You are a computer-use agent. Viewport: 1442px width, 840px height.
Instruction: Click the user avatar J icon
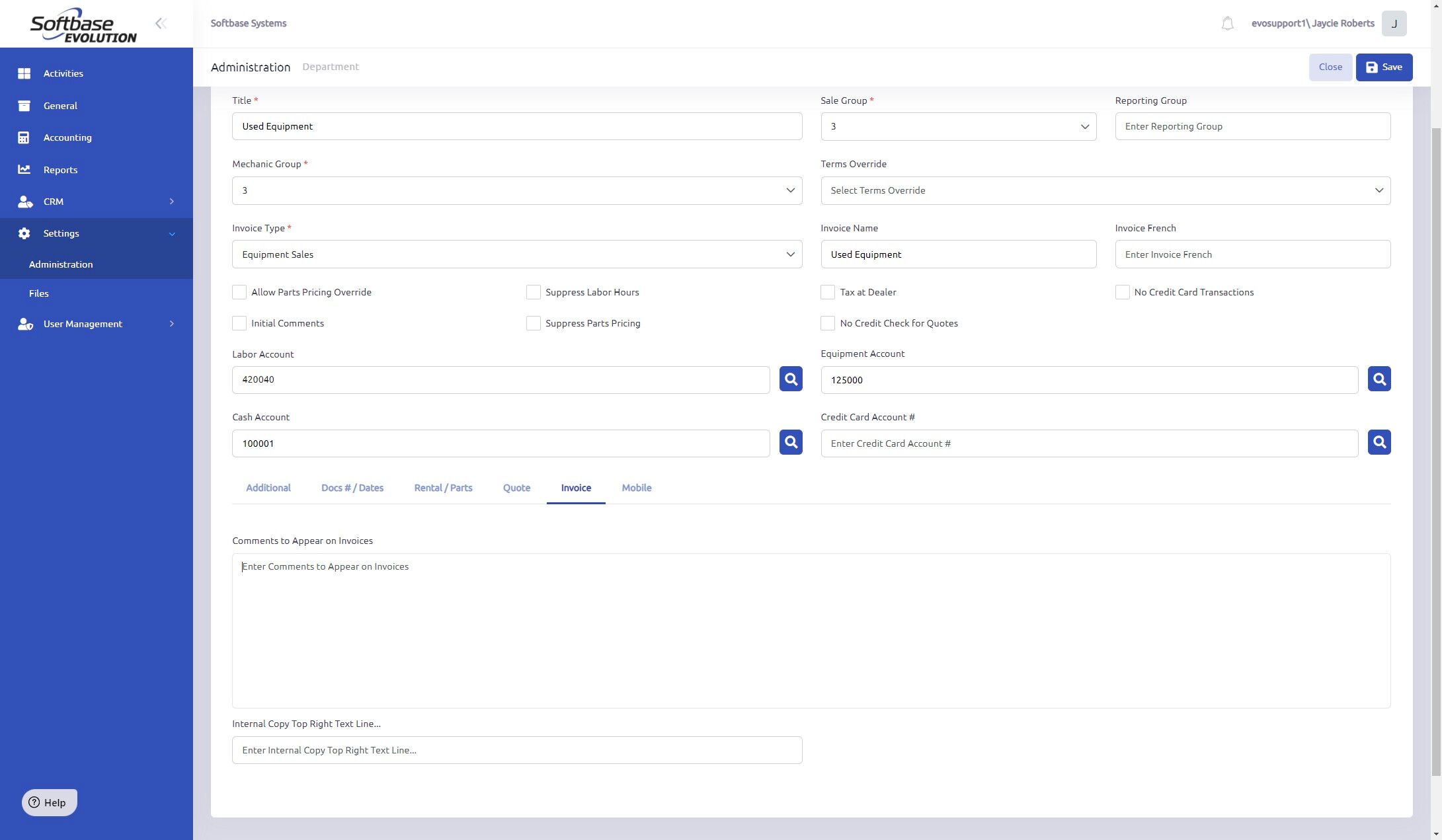click(x=1394, y=24)
